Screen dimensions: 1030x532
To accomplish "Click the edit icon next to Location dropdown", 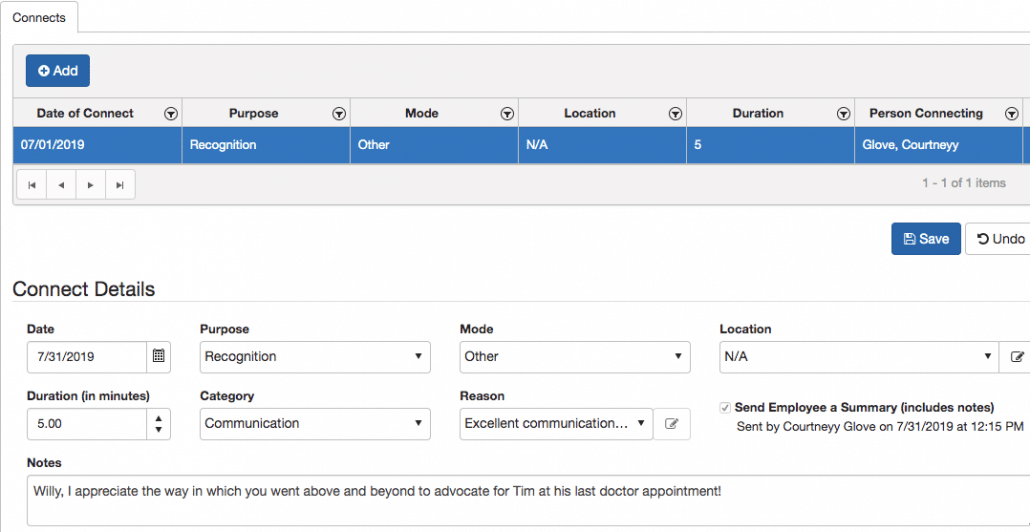I will tap(1017, 356).
